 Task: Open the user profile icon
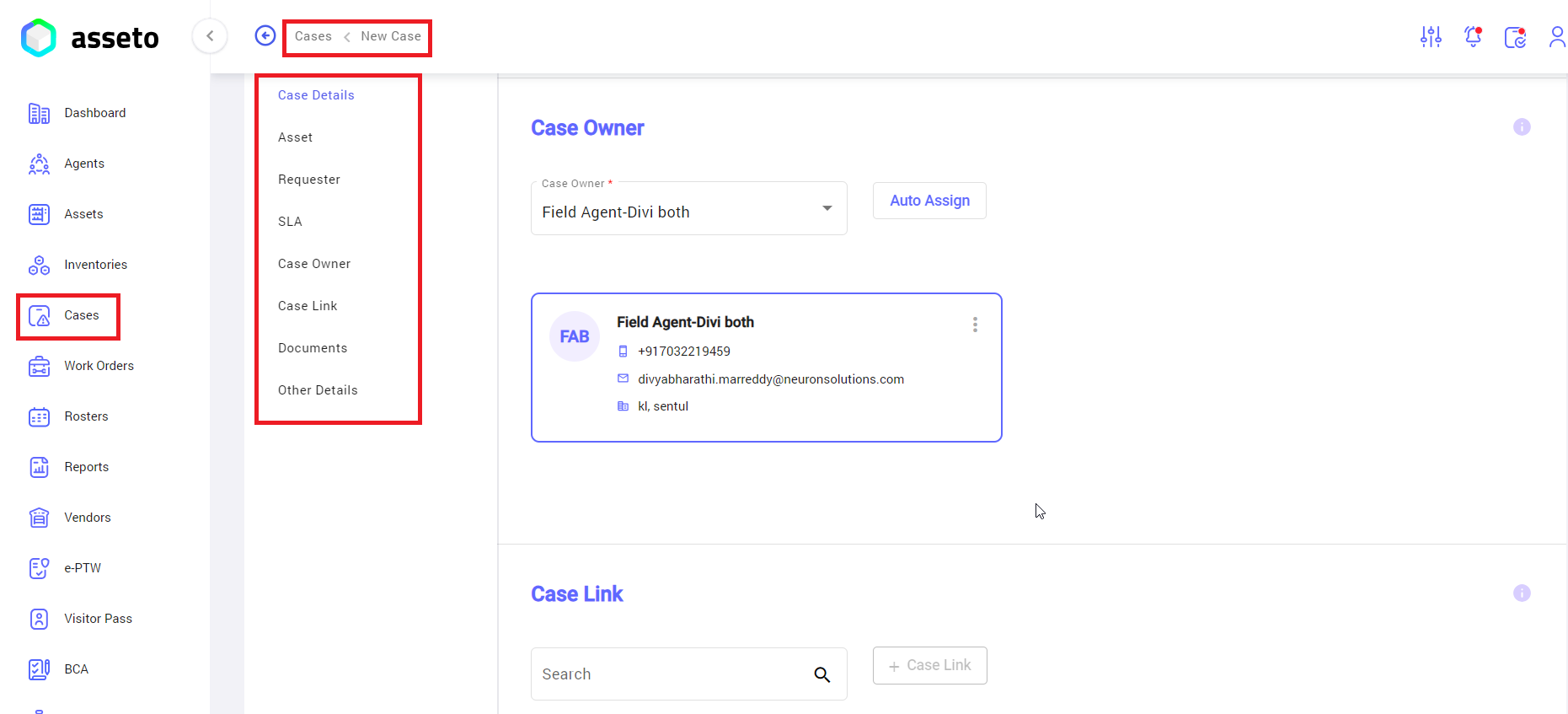(x=1557, y=36)
